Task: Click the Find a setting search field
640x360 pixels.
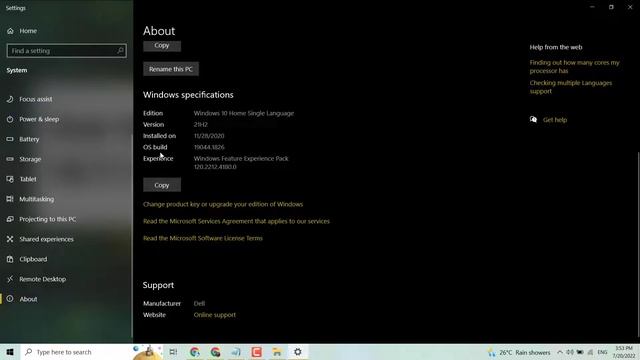Action: click(x=66, y=51)
